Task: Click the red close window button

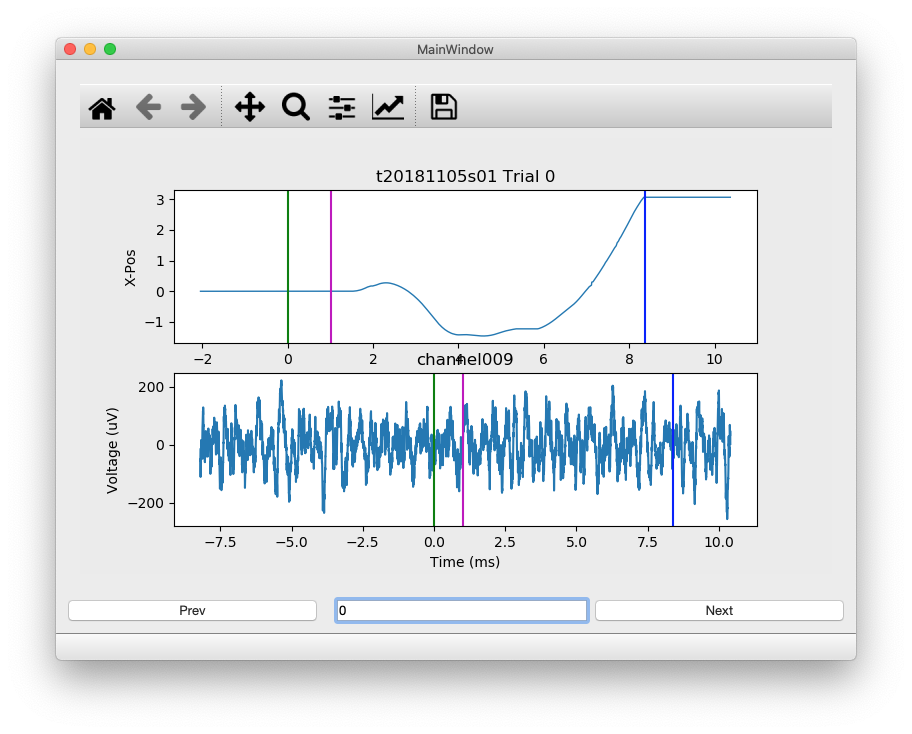Action: 70,49
